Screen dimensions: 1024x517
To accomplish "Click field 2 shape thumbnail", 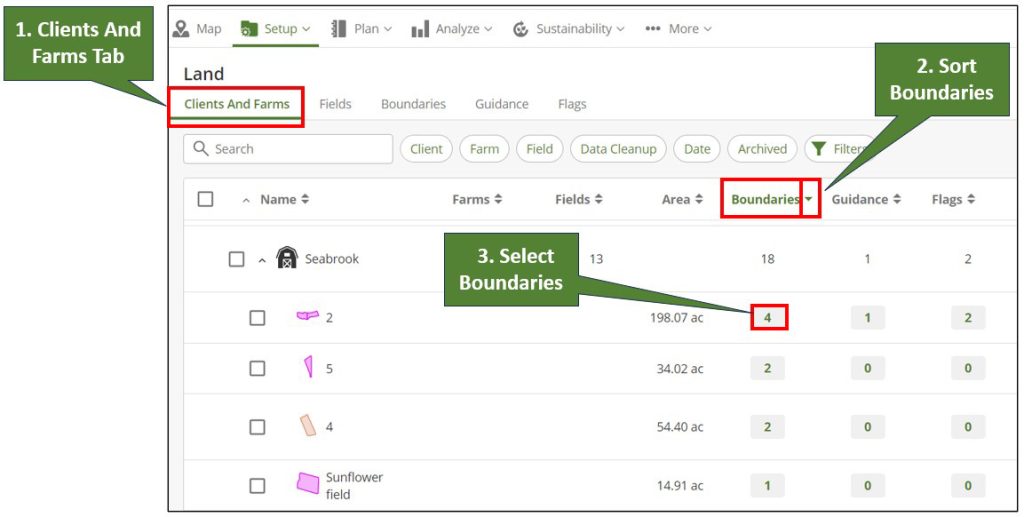I will 308,316.
